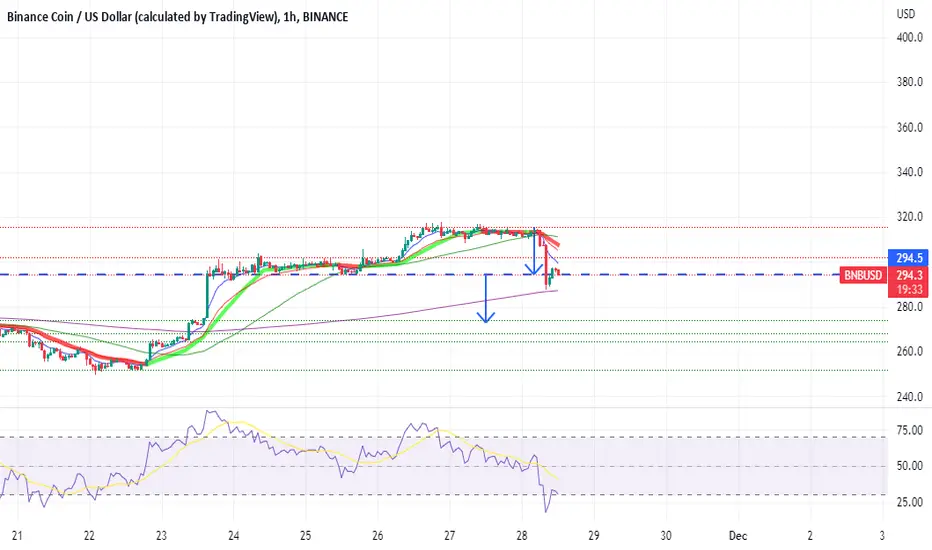Click date 22 on time axis
This screenshot has width=932, height=550.
(x=89, y=536)
